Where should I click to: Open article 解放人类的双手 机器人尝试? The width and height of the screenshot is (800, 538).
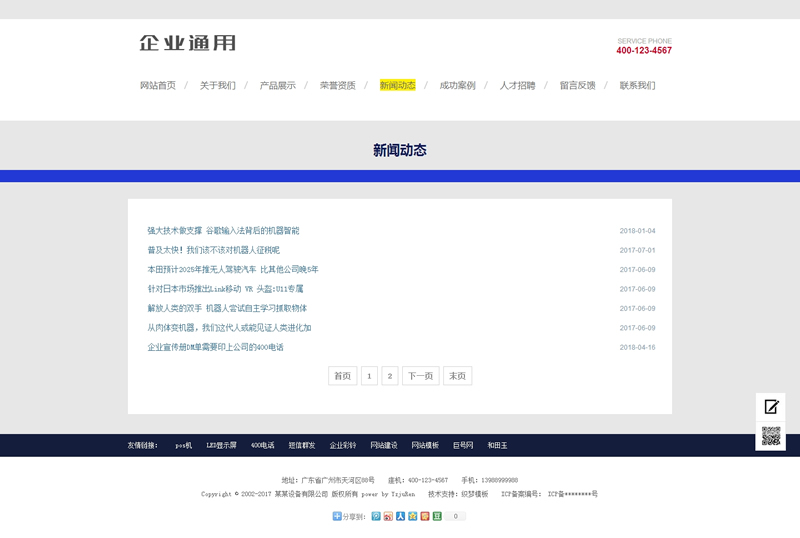(x=227, y=308)
